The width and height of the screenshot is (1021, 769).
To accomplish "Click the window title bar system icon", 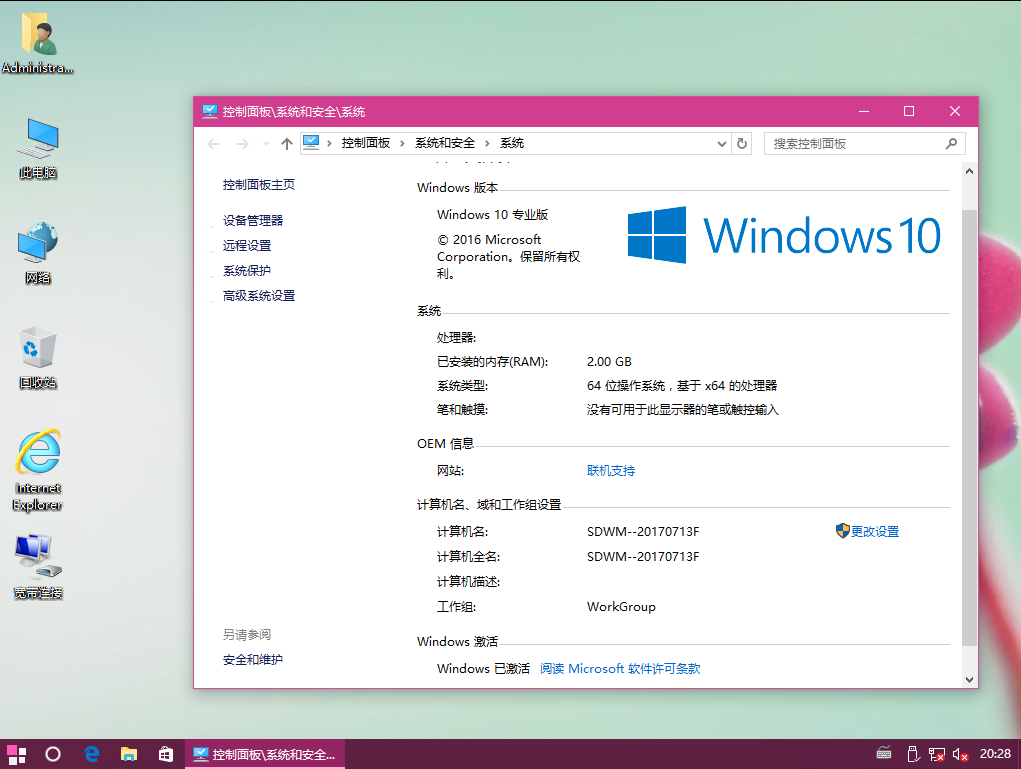I will click(210, 111).
